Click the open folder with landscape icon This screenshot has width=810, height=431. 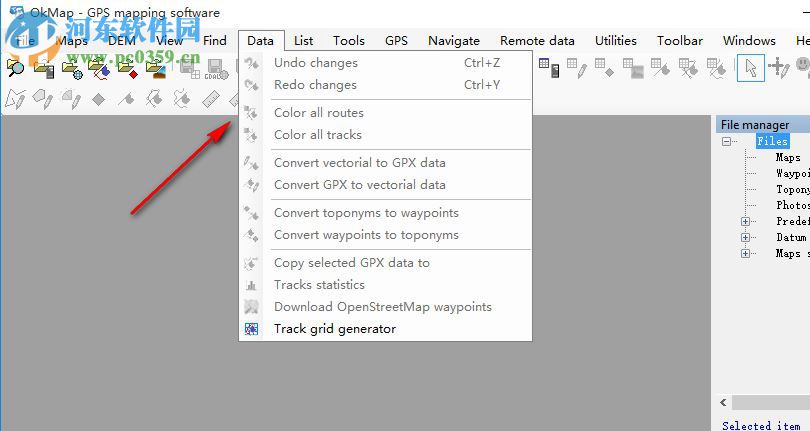[155, 69]
